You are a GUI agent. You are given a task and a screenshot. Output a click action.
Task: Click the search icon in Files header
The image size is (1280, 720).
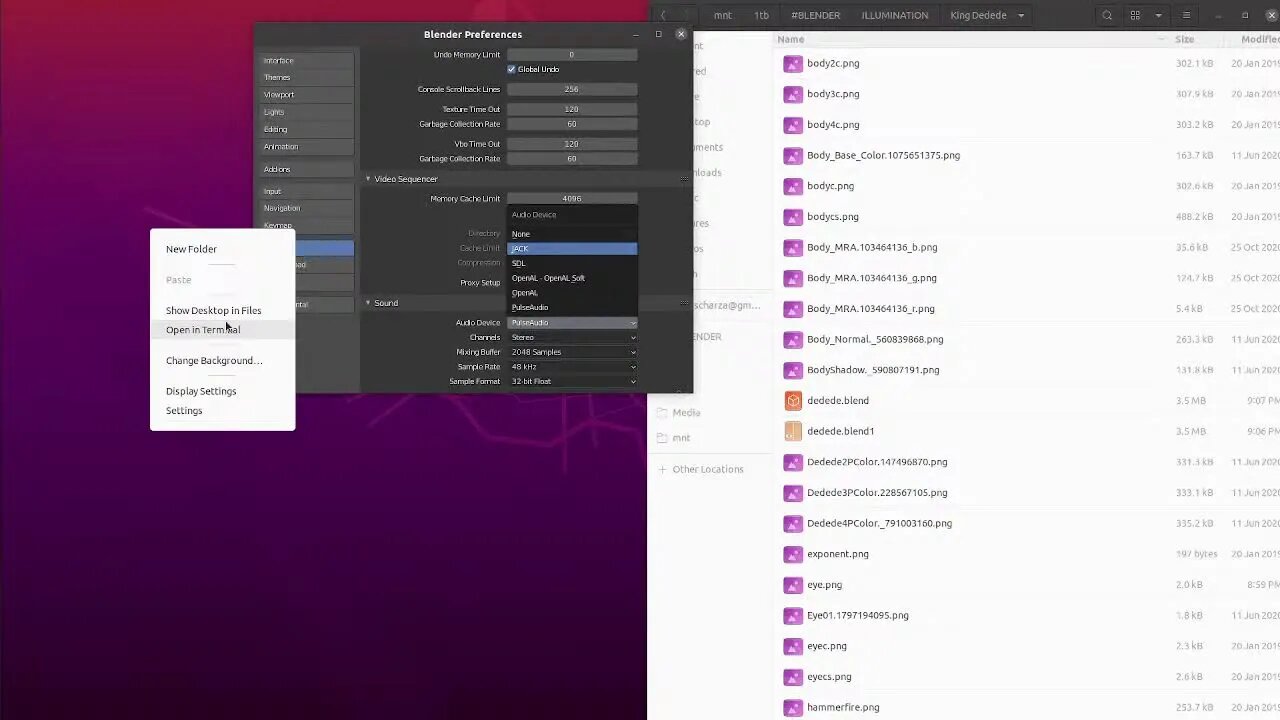click(1107, 15)
